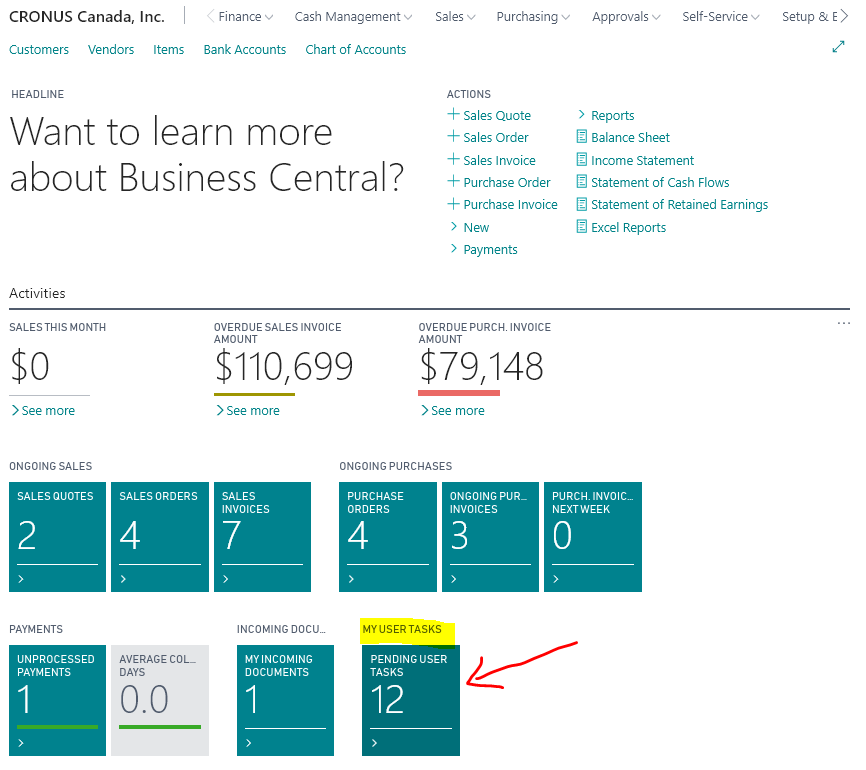Click the plus icon beside Purchase Order
This screenshot has height=770, width=866.
tap(453, 182)
